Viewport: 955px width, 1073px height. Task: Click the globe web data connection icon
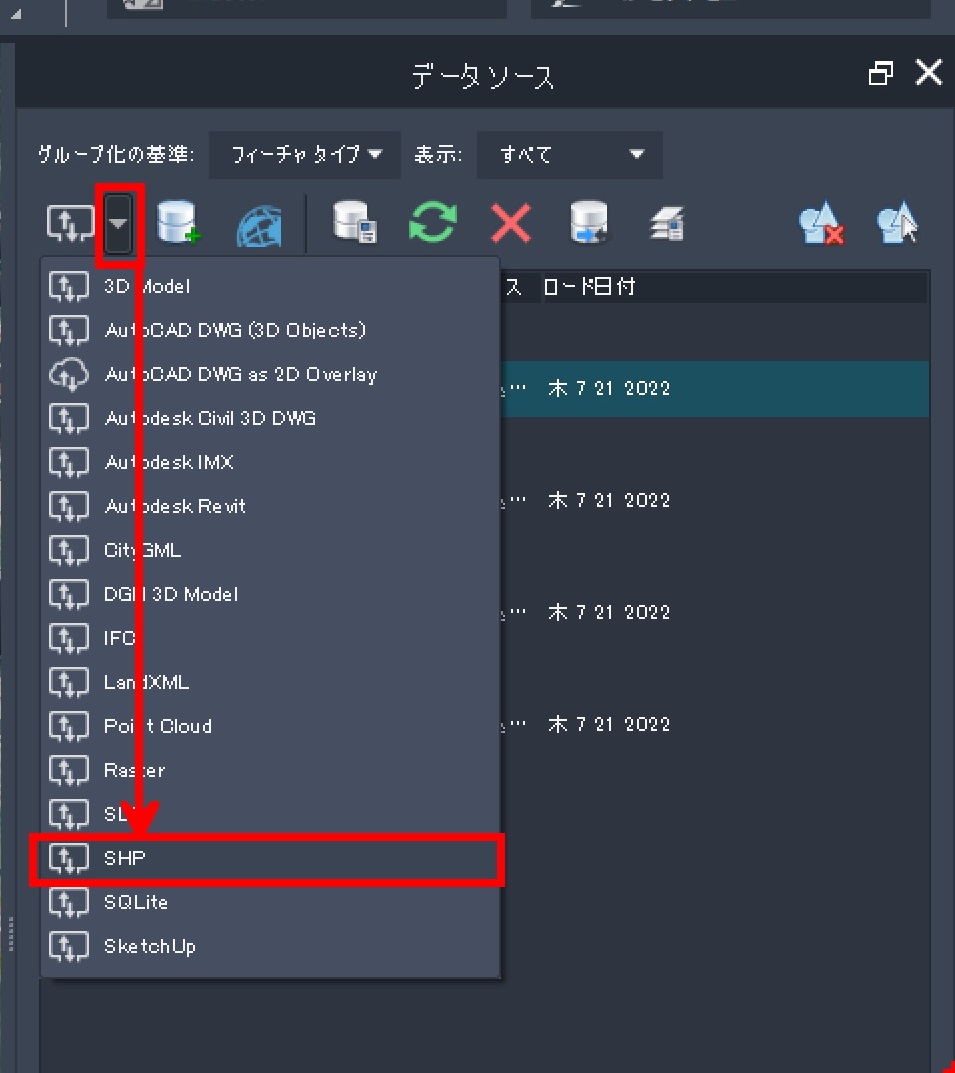(259, 225)
